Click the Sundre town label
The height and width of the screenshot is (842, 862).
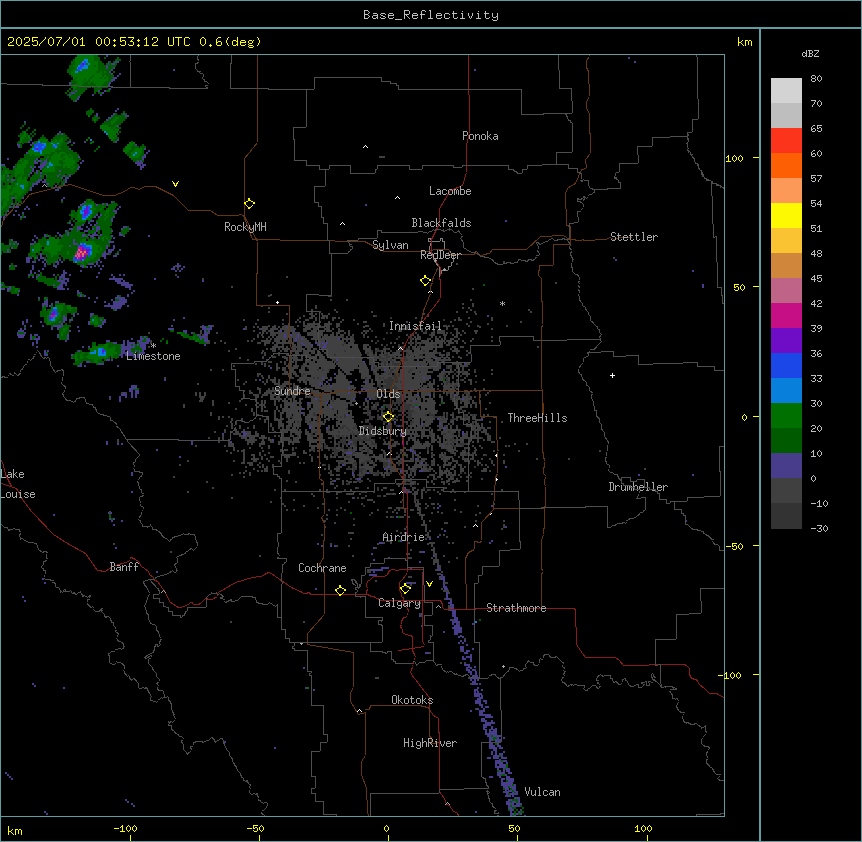click(292, 391)
